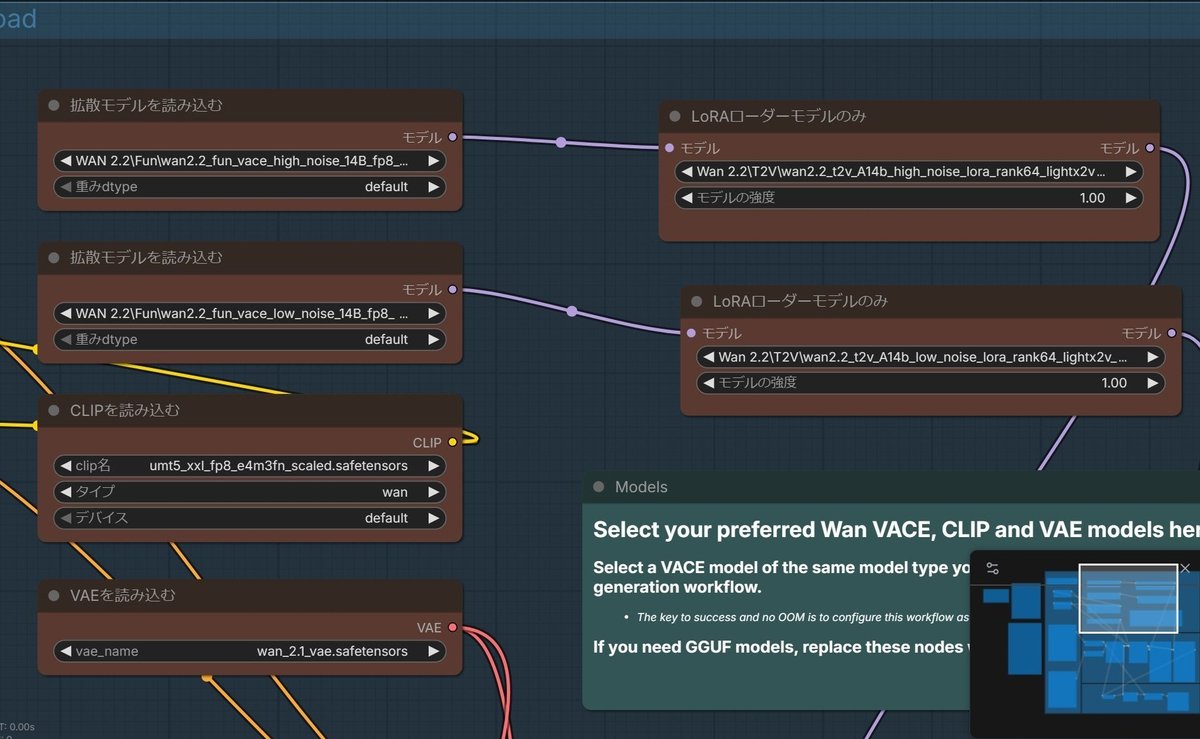1200x739 pixels.
Task: Collapse the VAEを読み込む node via its dot
Action: click(x=54, y=595)
